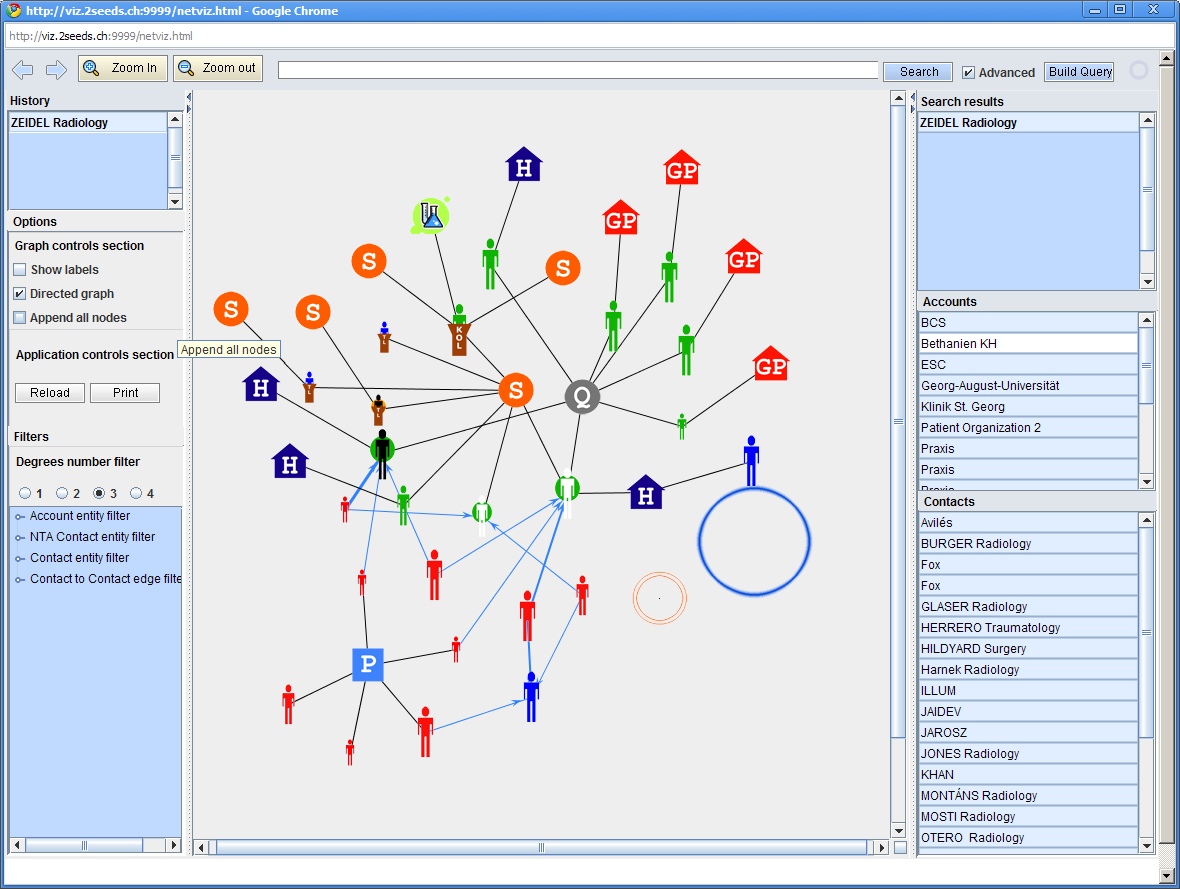Click the Accounts list scroll down arrow
1180x889 pixels.
(1146, 482)
